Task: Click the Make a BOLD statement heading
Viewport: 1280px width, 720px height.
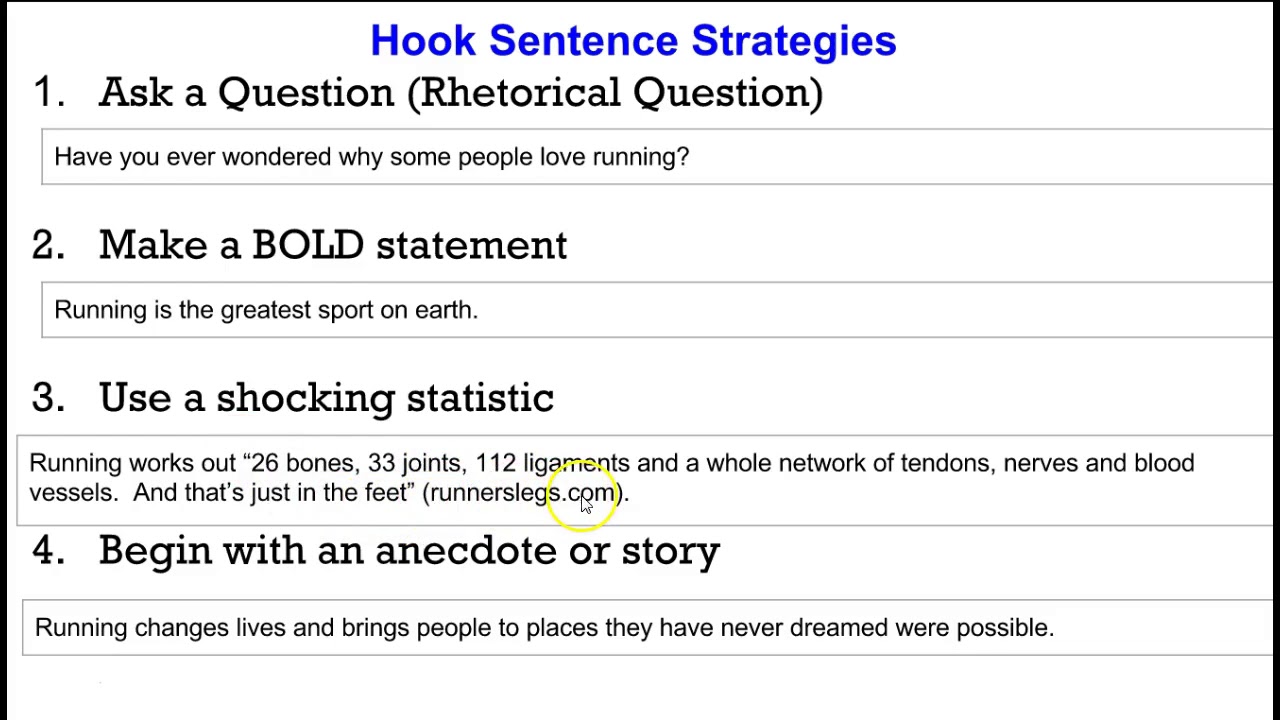Action: click(333, 245)
